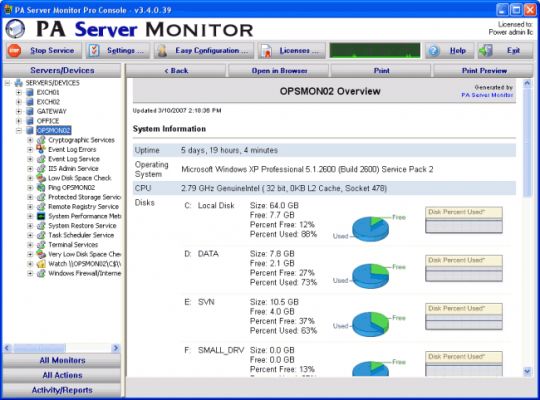Image resolution: width=540 pixels, height=400 pixels.
Task: Click the Task Scheduler Service icon
Action: [x=41, y=235]
